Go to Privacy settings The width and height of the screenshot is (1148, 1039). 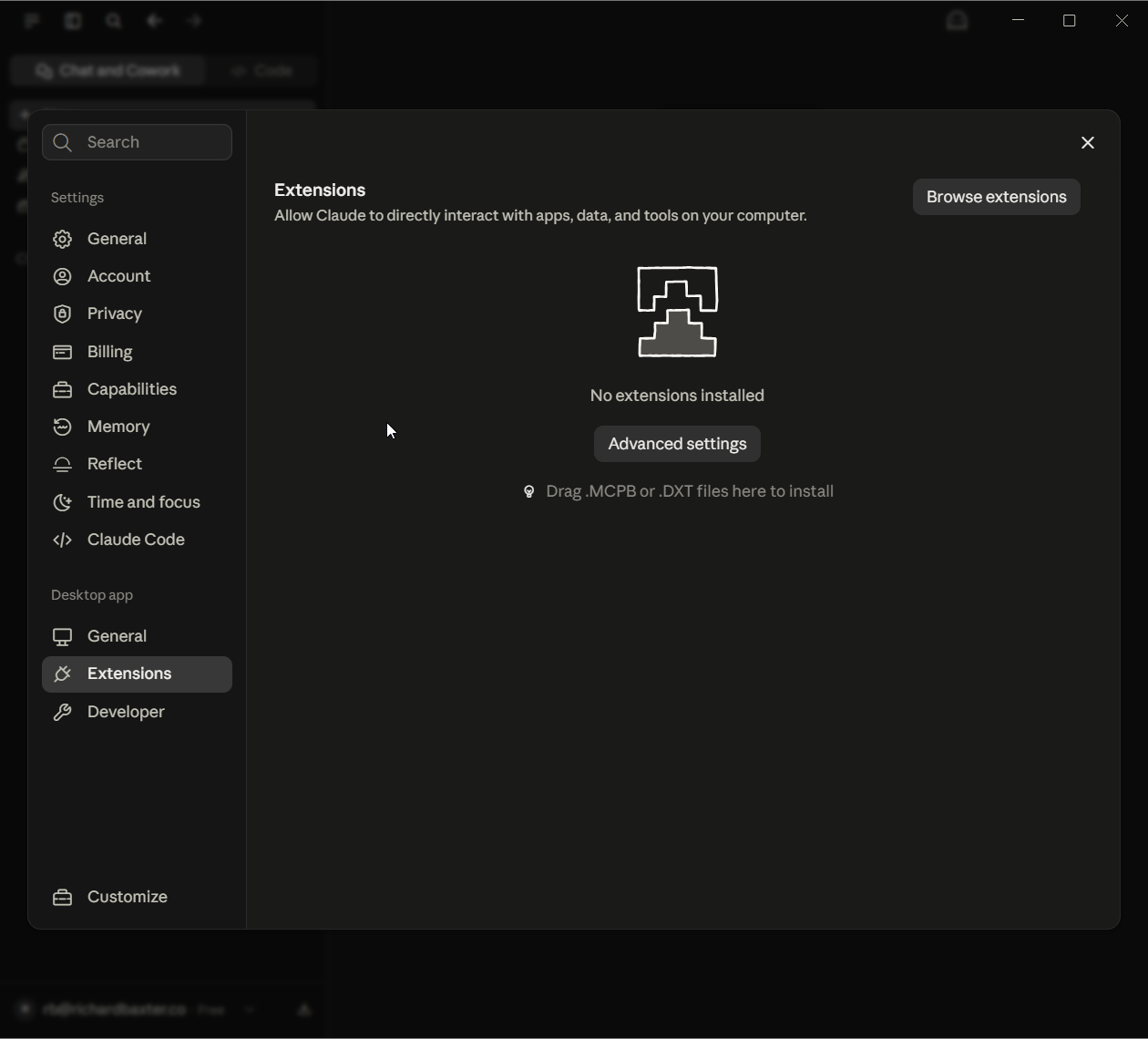click(x=137, y=314)
